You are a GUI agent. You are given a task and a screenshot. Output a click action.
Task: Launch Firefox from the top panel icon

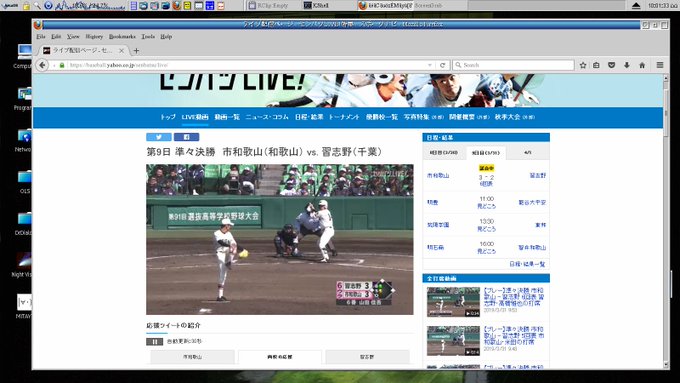click(x=177, y=6)
